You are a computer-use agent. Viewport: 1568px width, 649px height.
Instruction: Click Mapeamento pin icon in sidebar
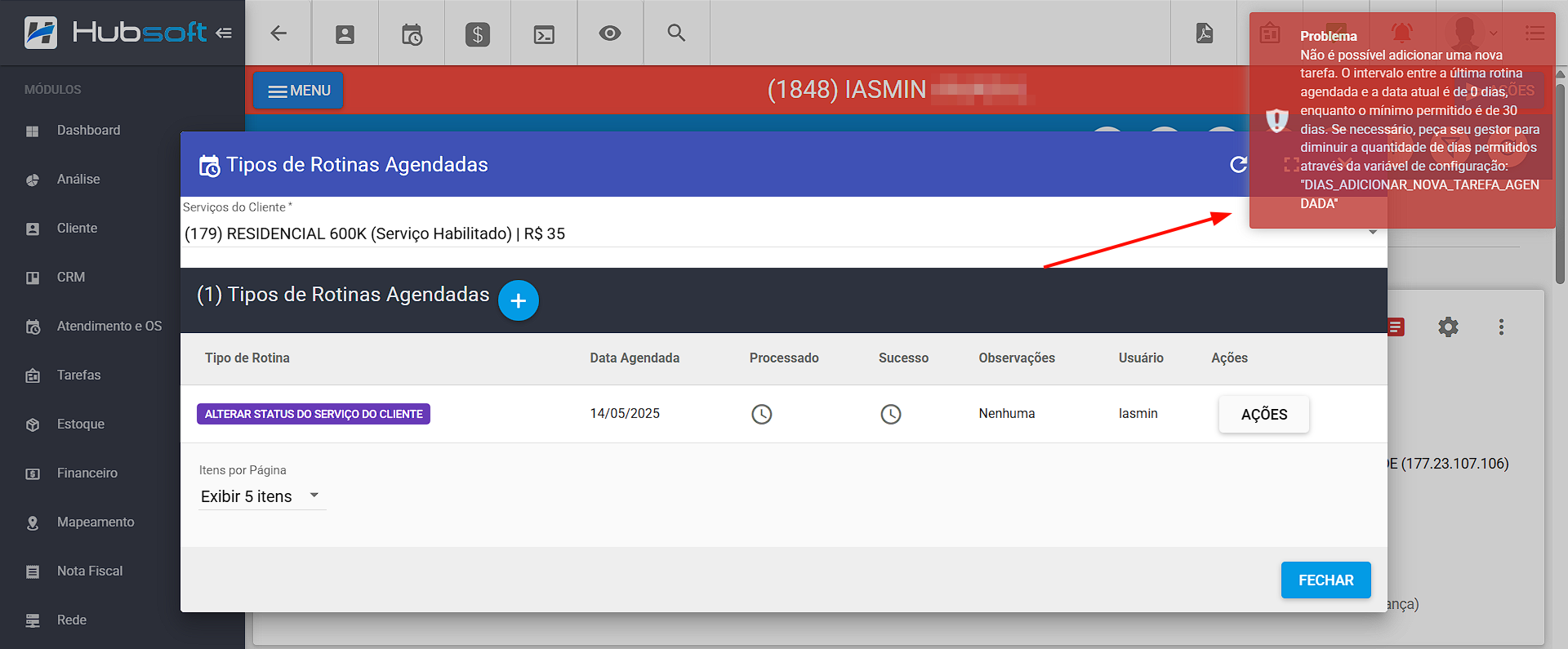[x=33, y=522]
